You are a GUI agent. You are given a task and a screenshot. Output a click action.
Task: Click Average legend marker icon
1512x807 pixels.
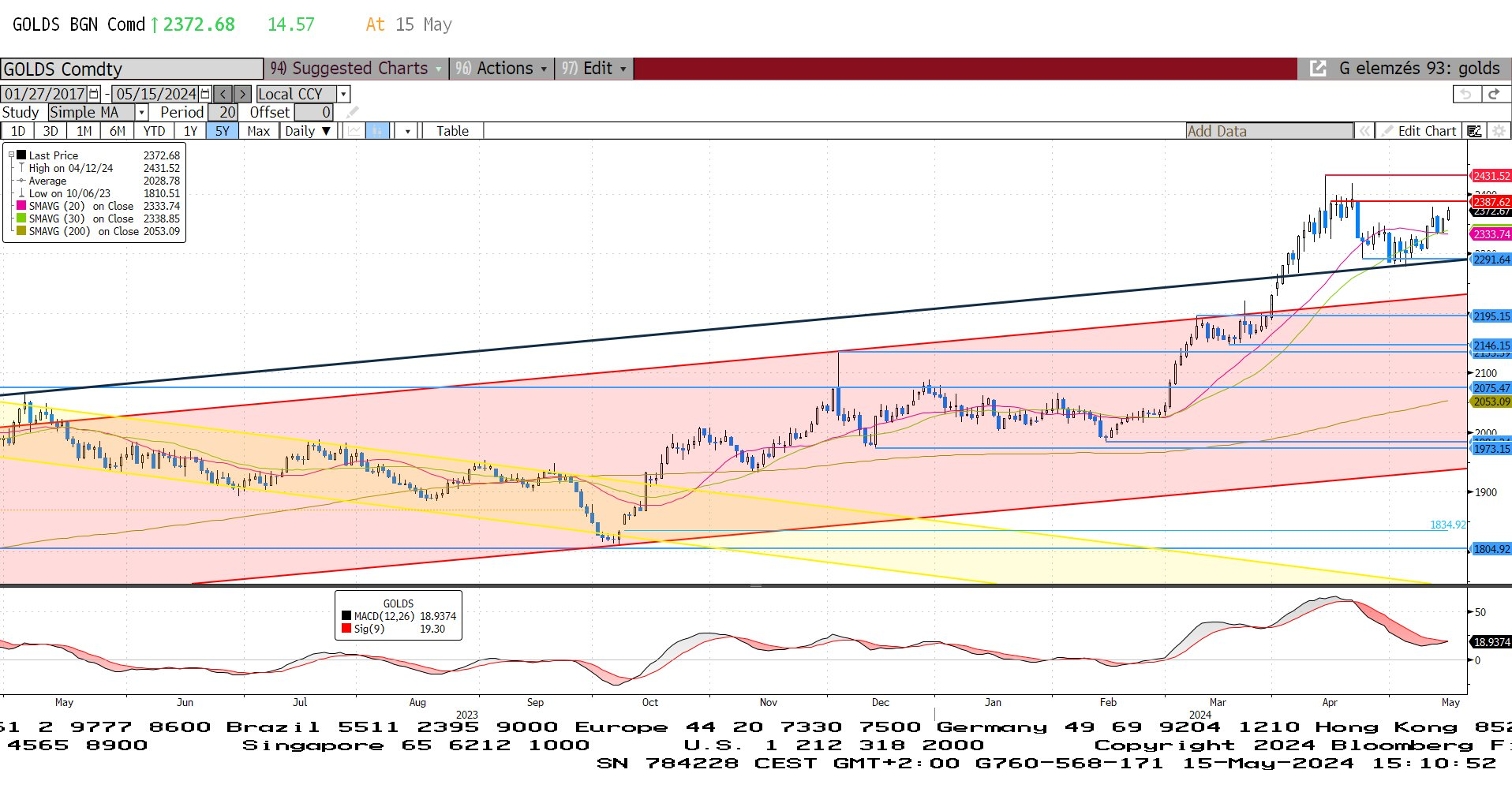(x=21, y=181)
